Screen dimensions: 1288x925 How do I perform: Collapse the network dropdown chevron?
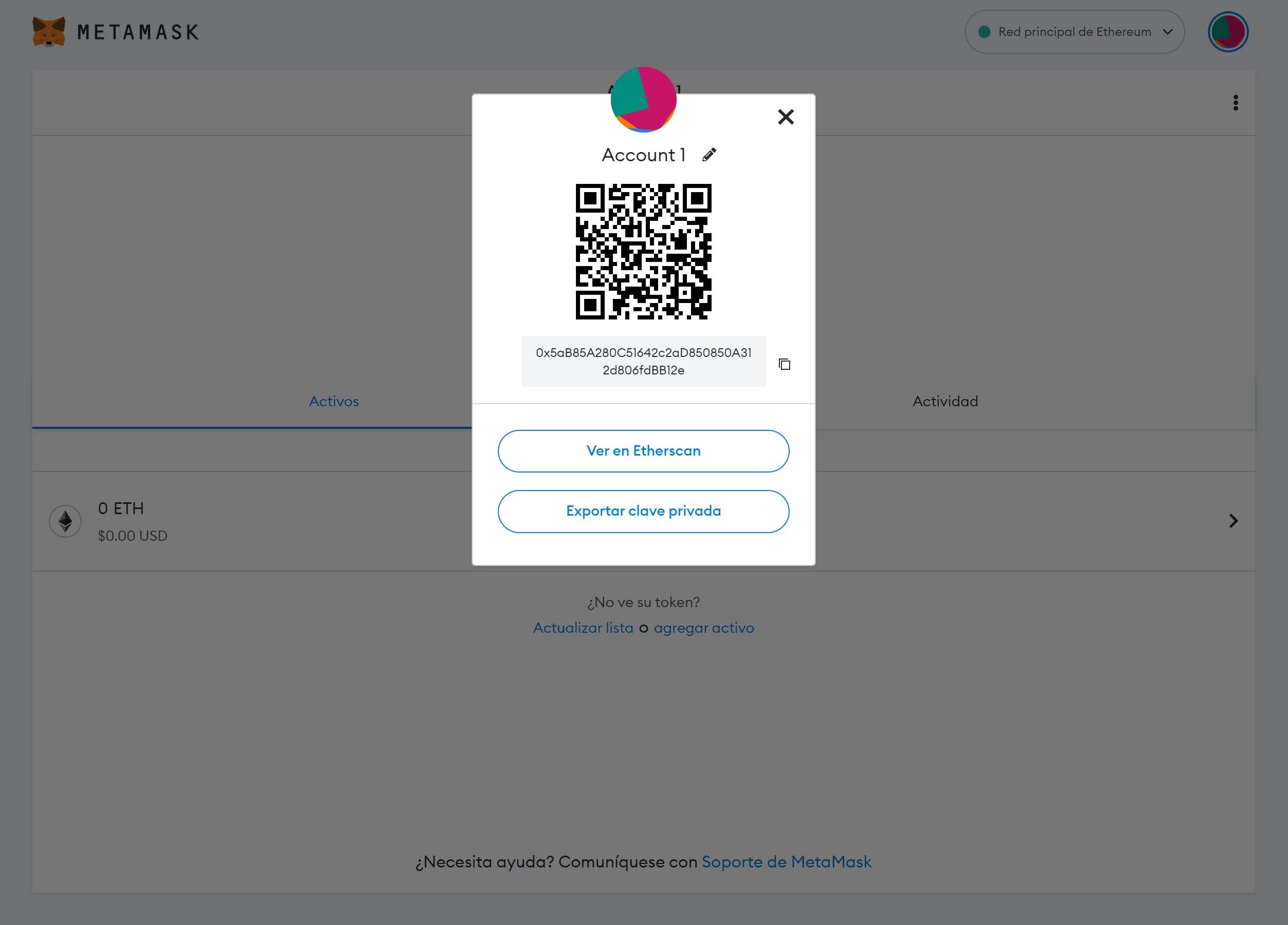pyautogui.click(x=1169, y=32)
